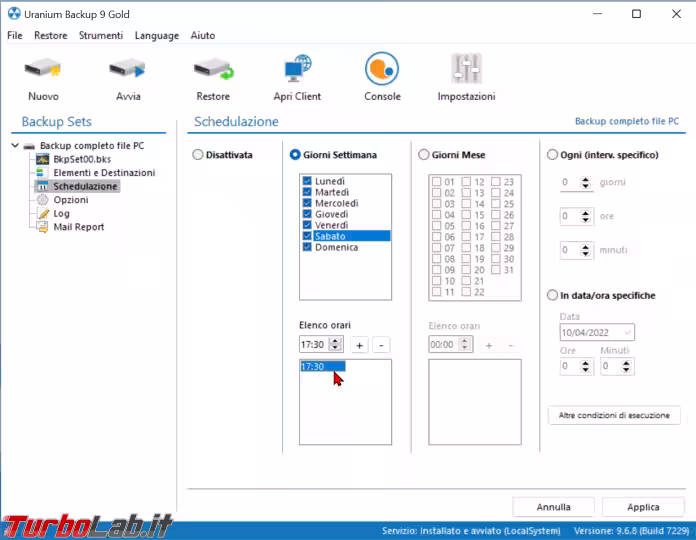The image size is (696, 540).
Task: Collapse Backup completo file PC tree node
Action: click(15, 145)
